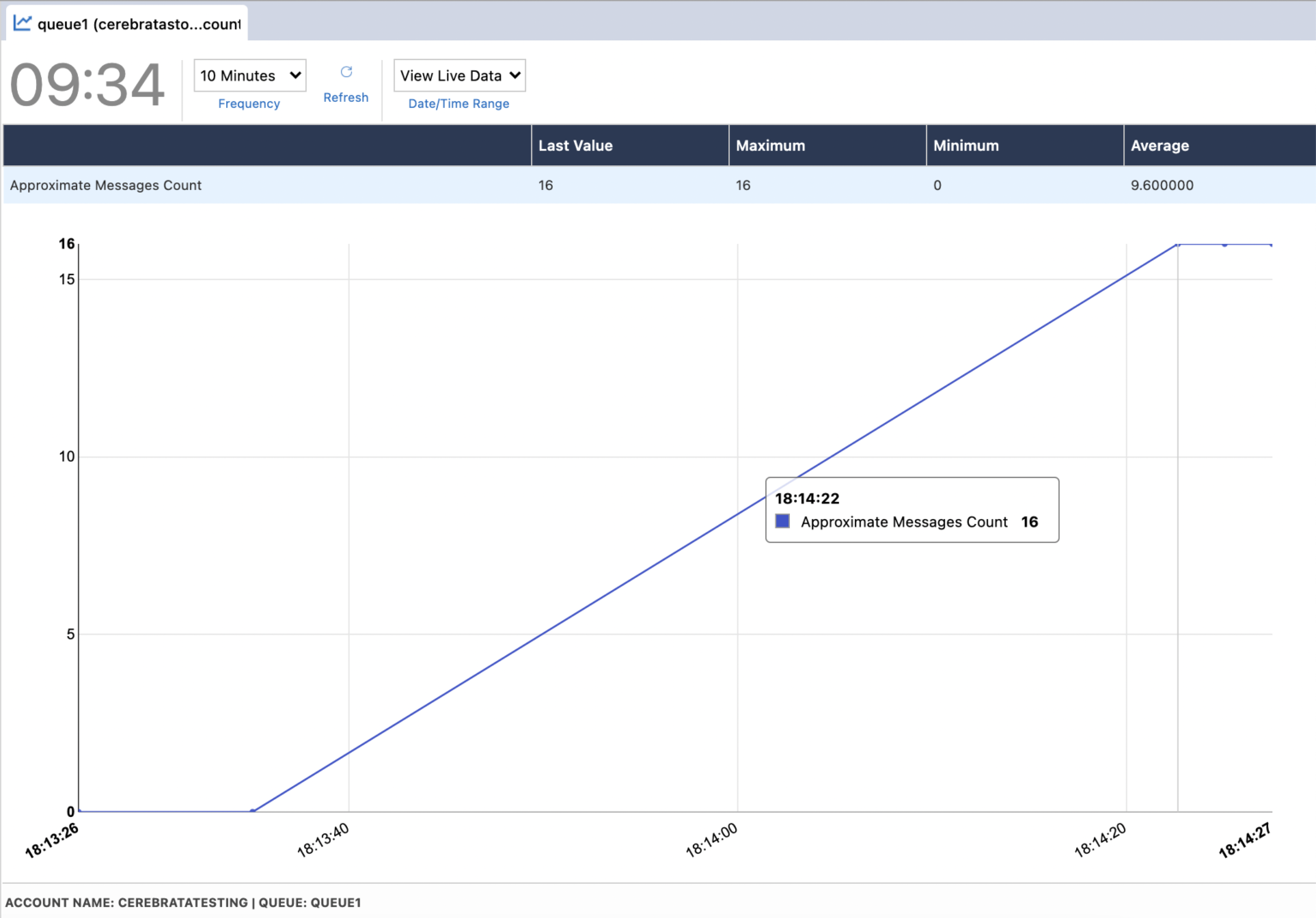Expand the Date/Time Range selector
1316x918 pixels.
click(x=459, y=104)
